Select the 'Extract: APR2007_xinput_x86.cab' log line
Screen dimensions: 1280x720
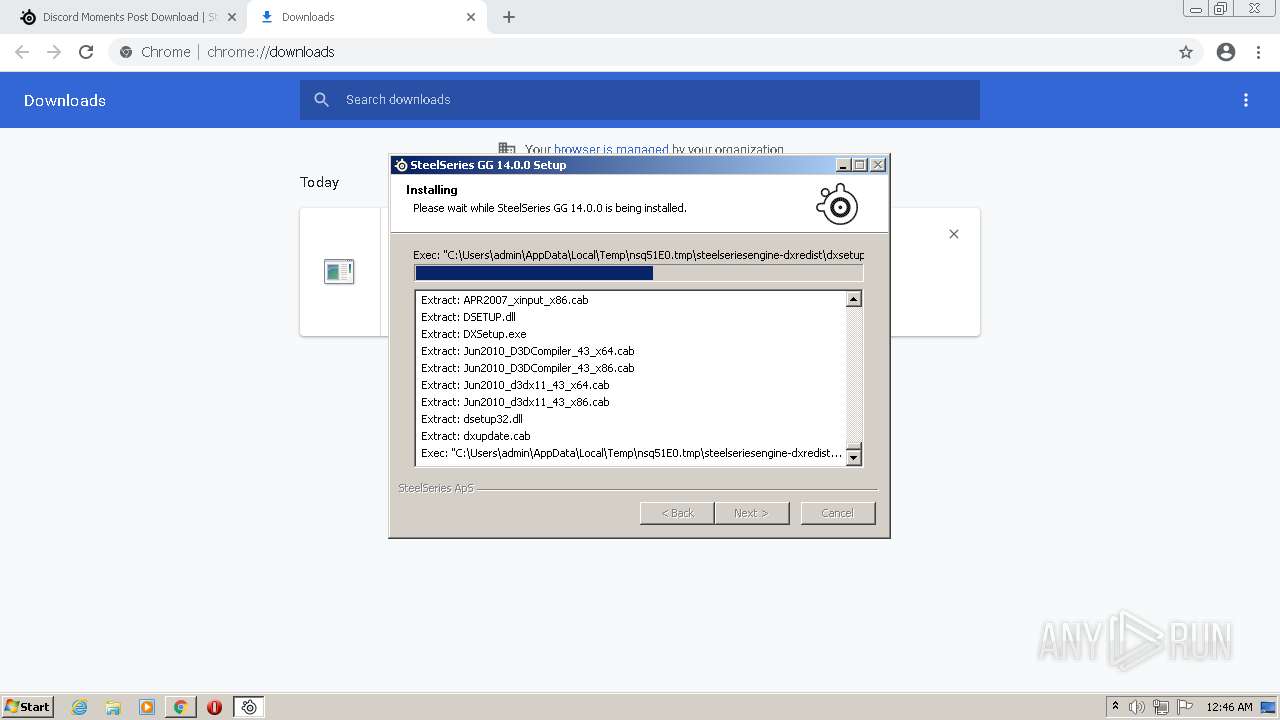click(x=504, y=300)
